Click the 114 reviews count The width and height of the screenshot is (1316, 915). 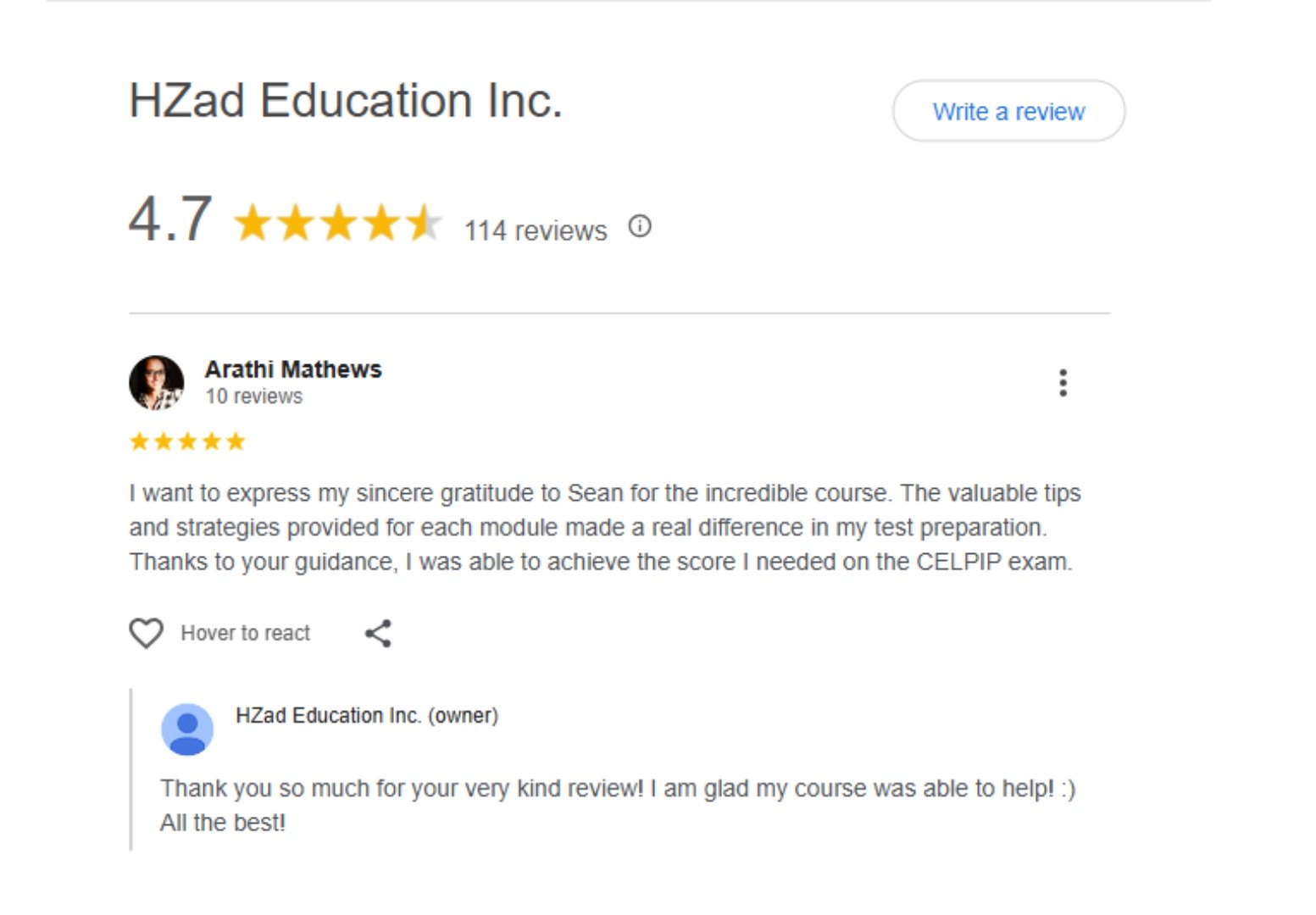coord(535,230)
